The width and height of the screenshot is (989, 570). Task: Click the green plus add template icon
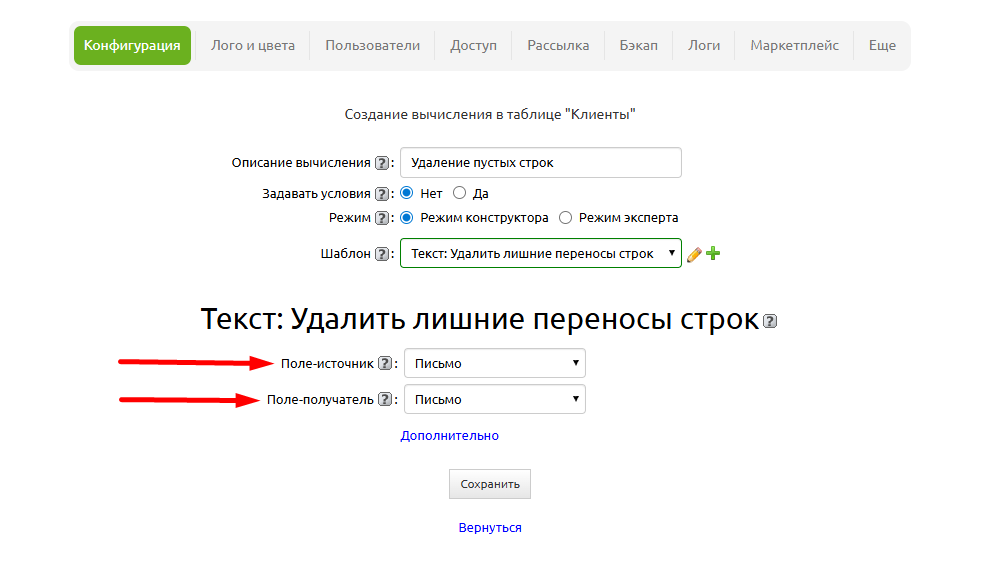tap(713, 254)
